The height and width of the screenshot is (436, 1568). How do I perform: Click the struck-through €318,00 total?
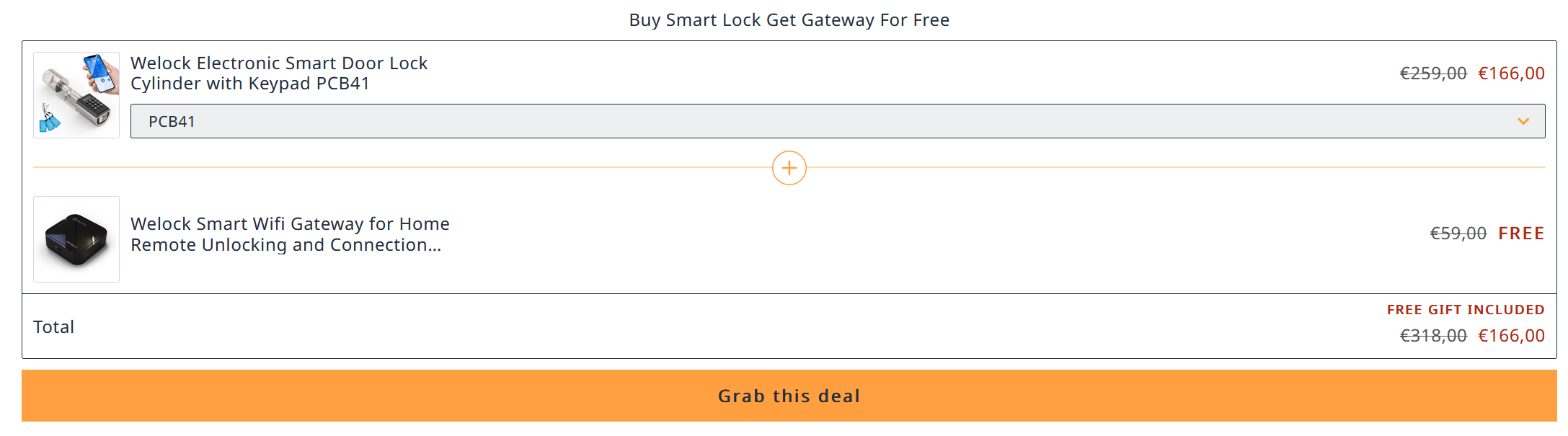point(1433,336)
